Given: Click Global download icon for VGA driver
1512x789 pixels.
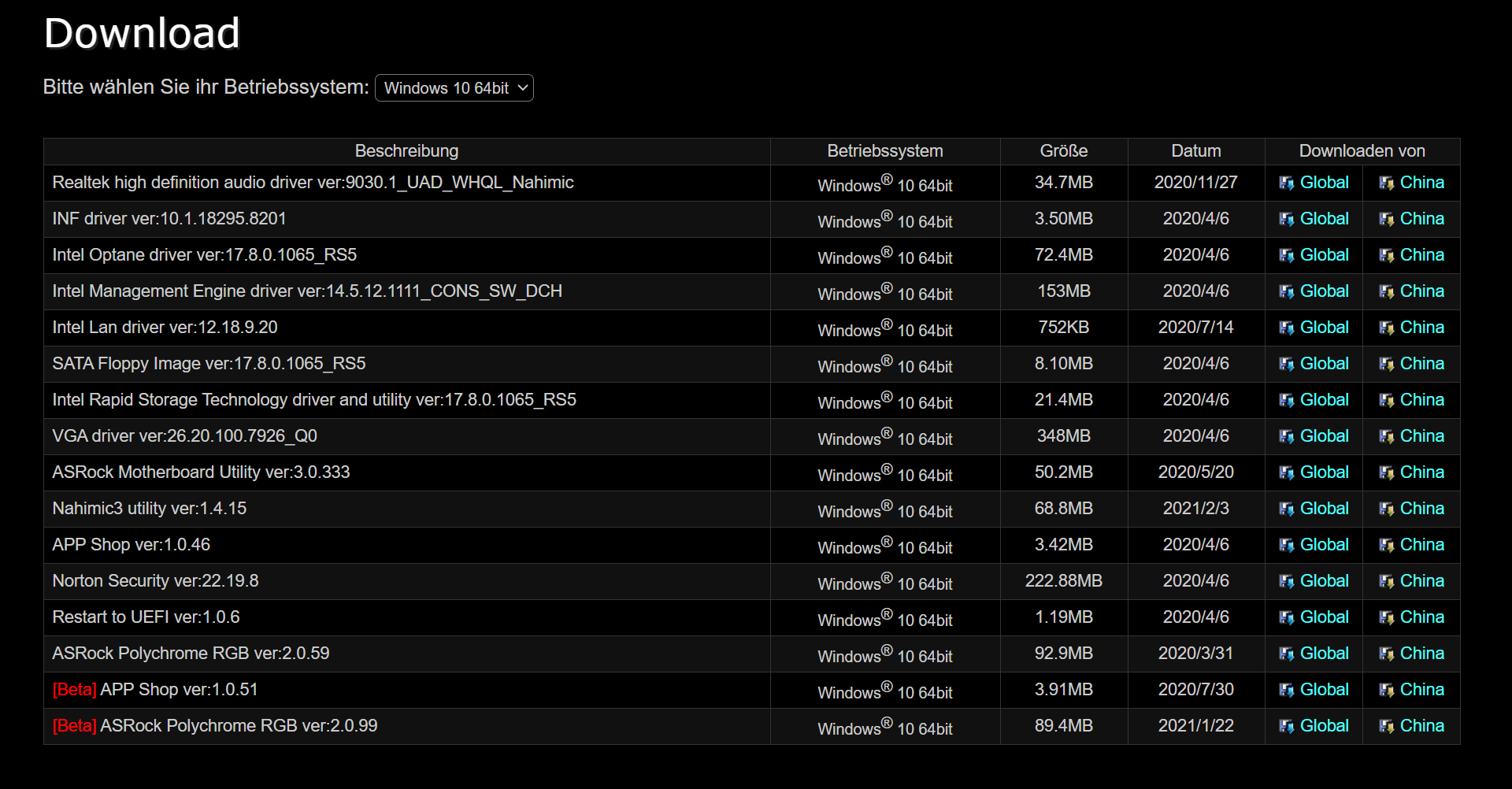Looking at the screenshot, I should (1287, 437).
